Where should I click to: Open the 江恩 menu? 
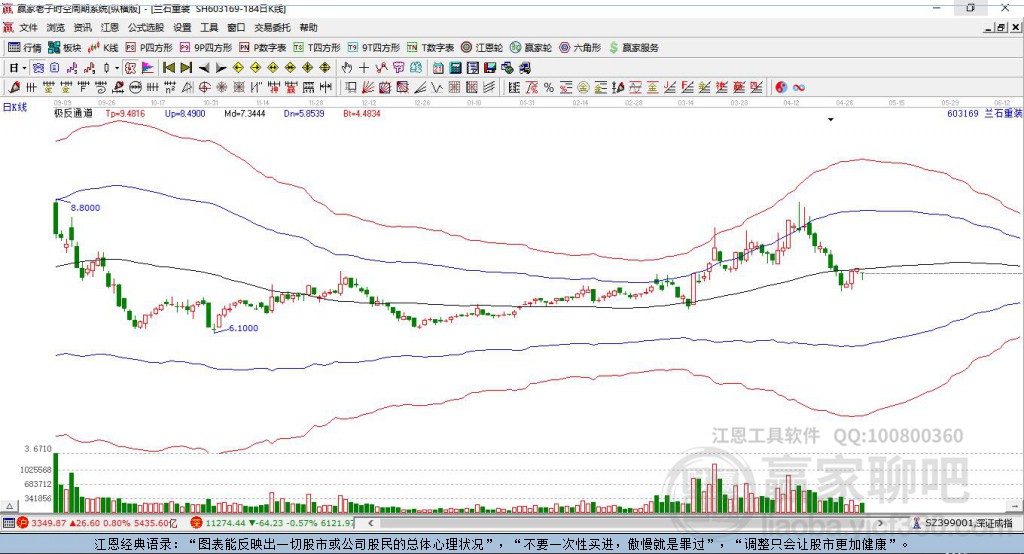pyautogui.click(x=110, y=27)
